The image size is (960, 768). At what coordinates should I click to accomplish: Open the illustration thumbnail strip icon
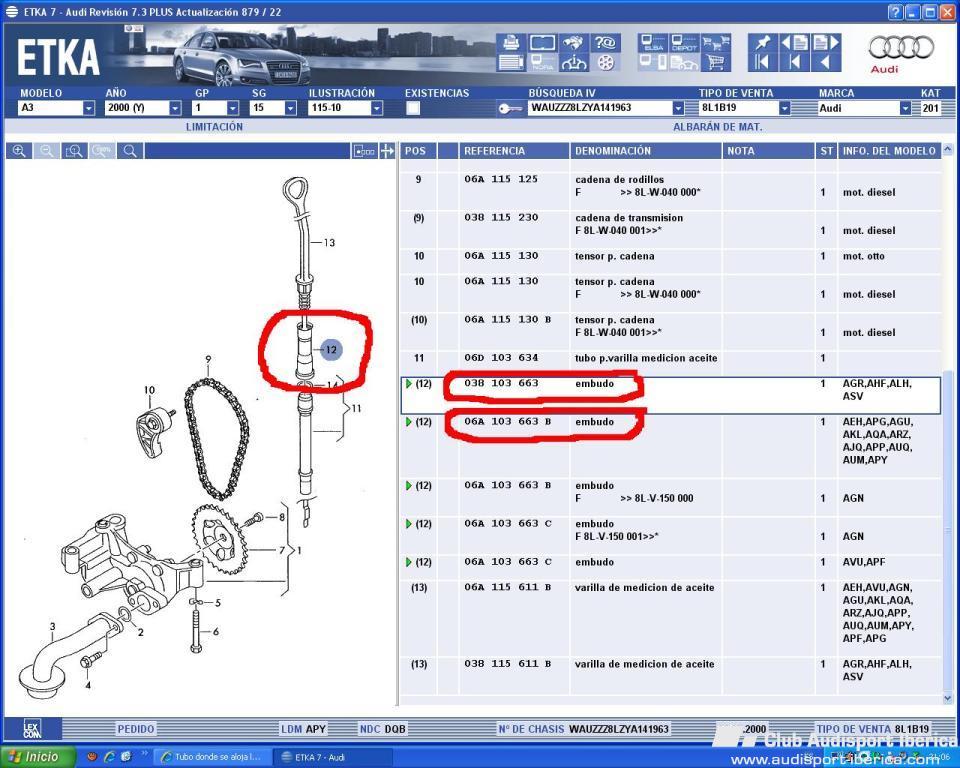[364, 151]
